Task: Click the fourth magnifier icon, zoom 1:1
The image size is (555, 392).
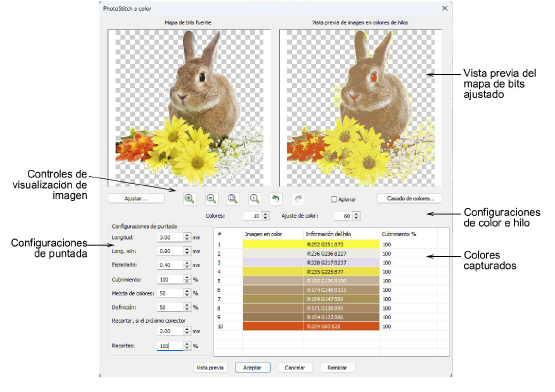Action: [254, 199]
